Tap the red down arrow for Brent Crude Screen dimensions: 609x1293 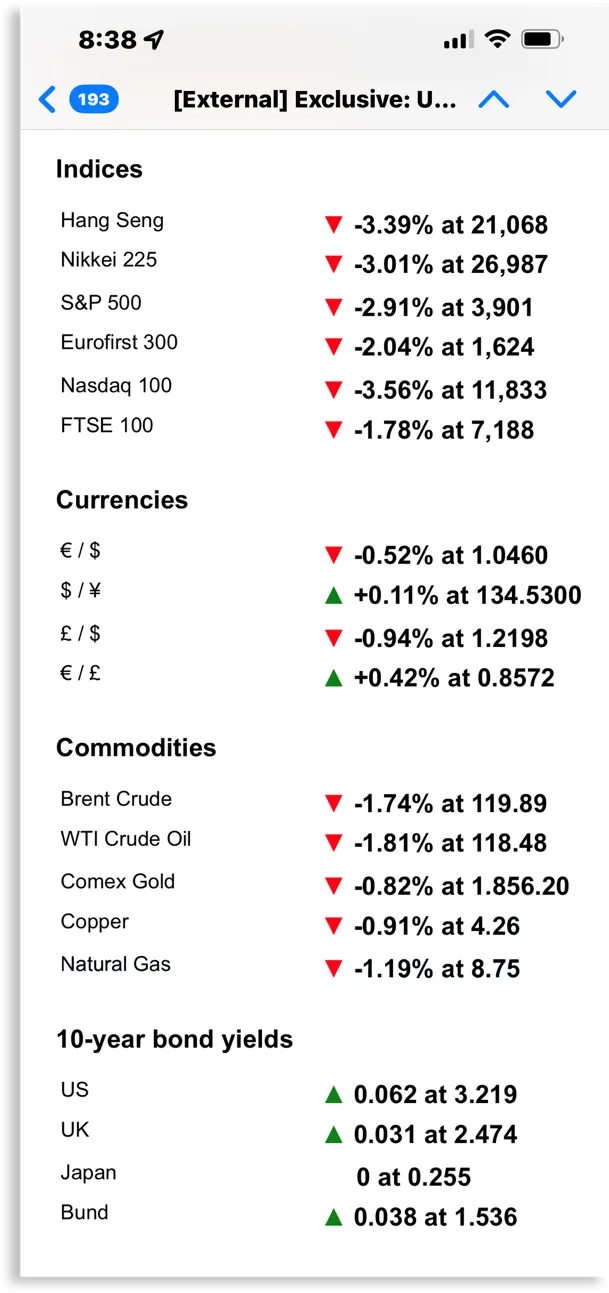pyautogui.click(x=334, y=803)
